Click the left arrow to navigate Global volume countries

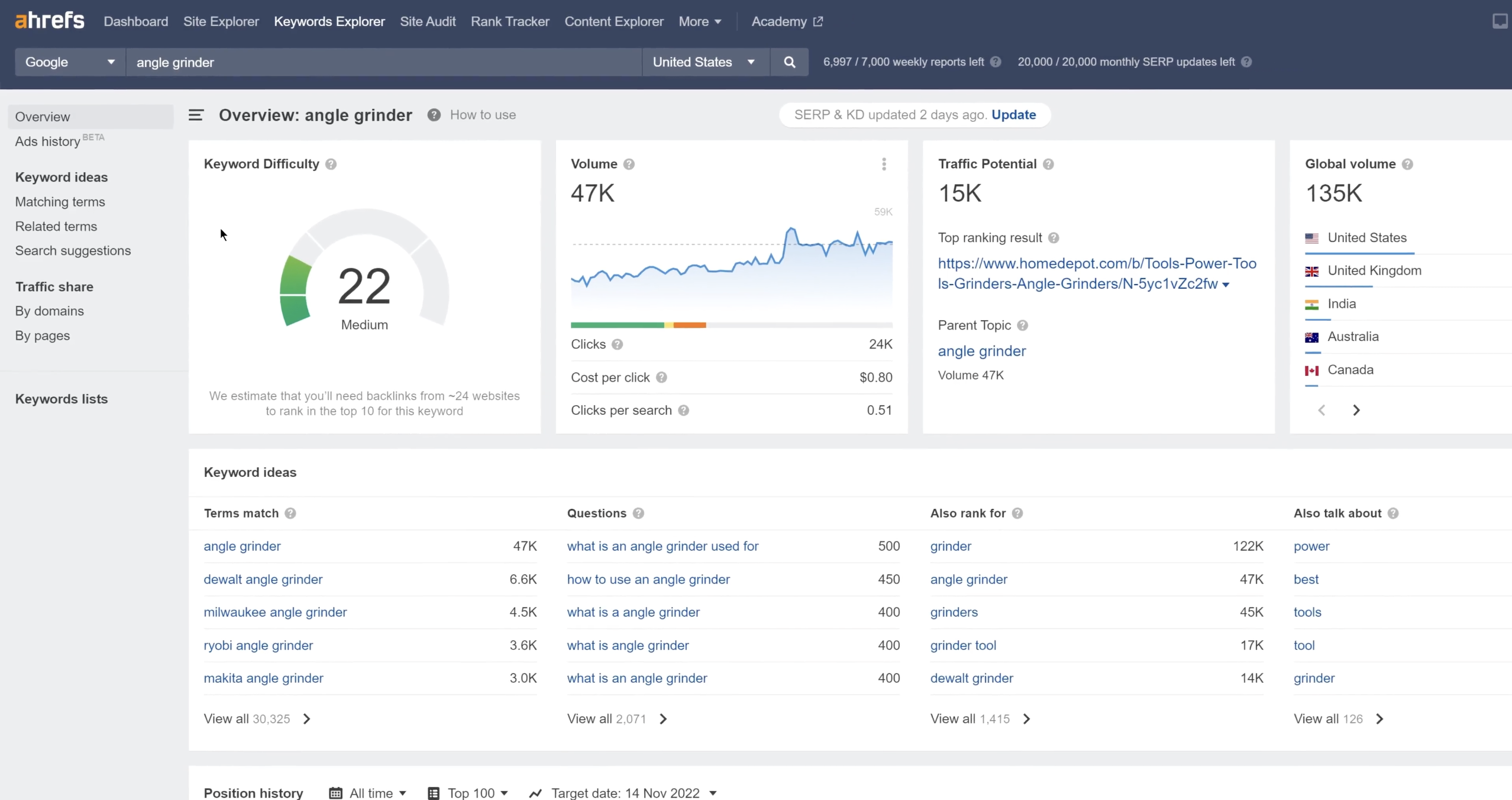[1322, 410]
